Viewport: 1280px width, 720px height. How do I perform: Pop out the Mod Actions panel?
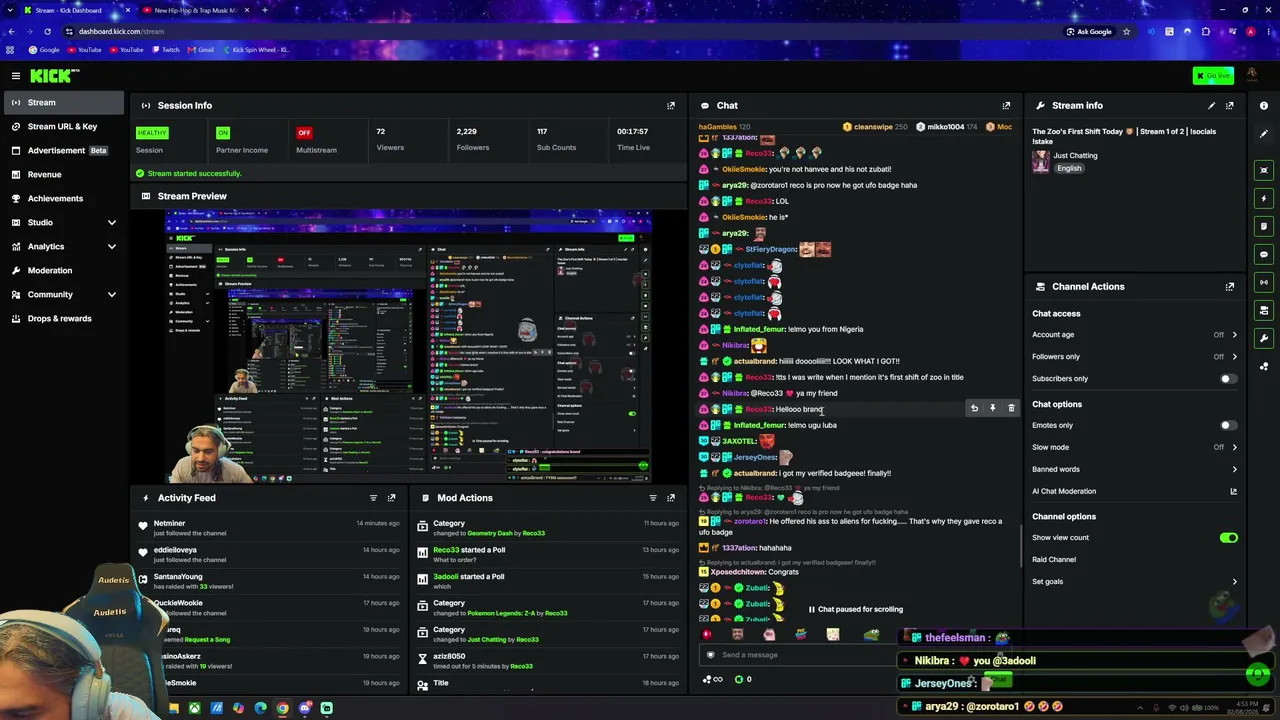click(x=671, y=498)
